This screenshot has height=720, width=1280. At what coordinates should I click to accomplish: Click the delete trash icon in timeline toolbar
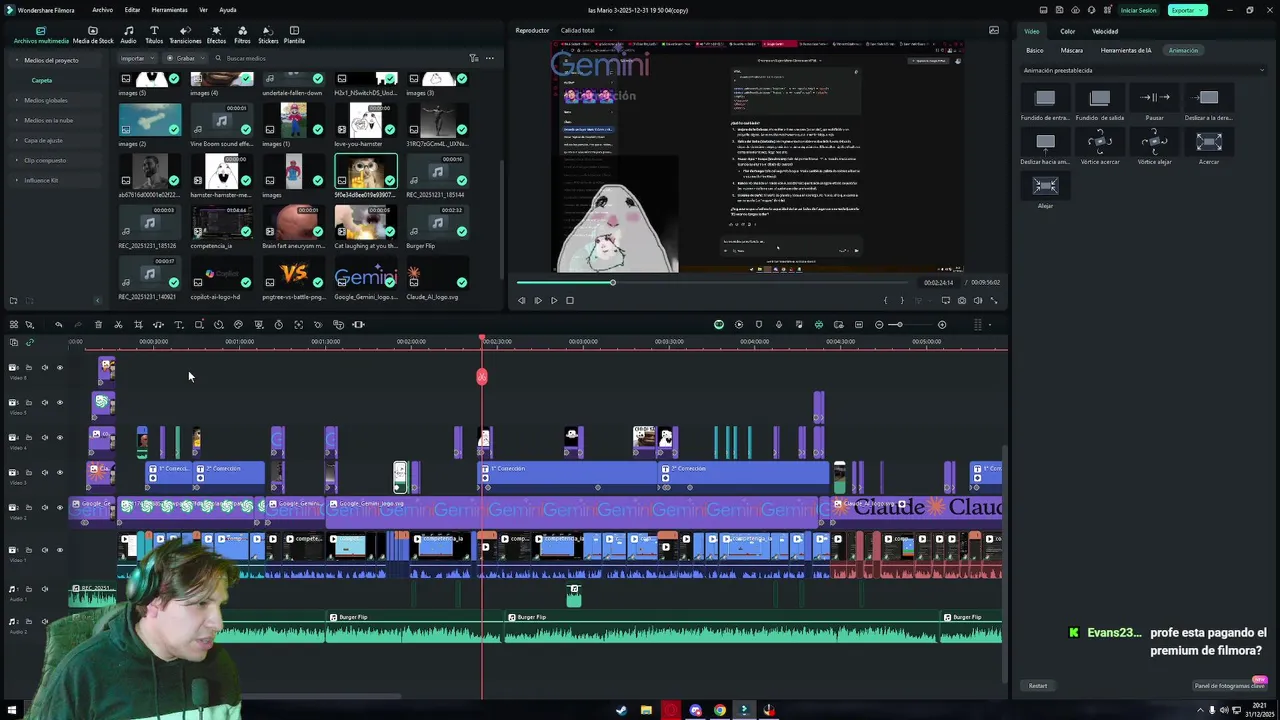tap(98, 325)
